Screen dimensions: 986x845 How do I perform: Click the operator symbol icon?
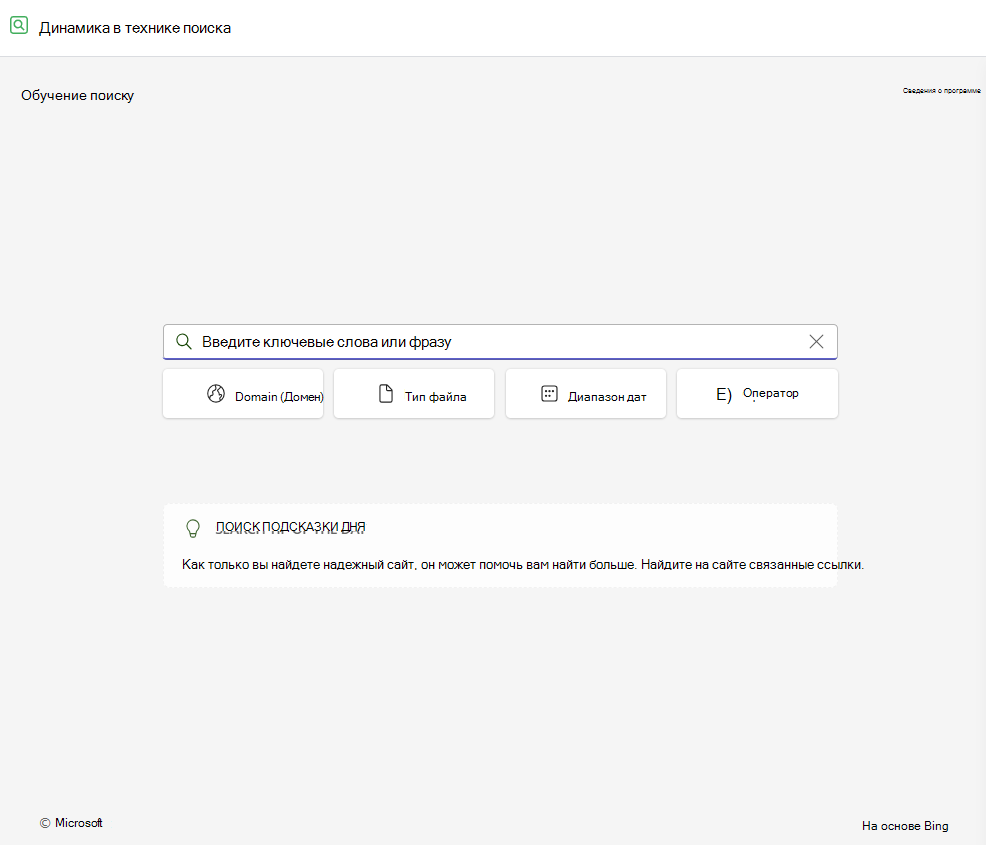pyautogui.click(x=723, y=394)
